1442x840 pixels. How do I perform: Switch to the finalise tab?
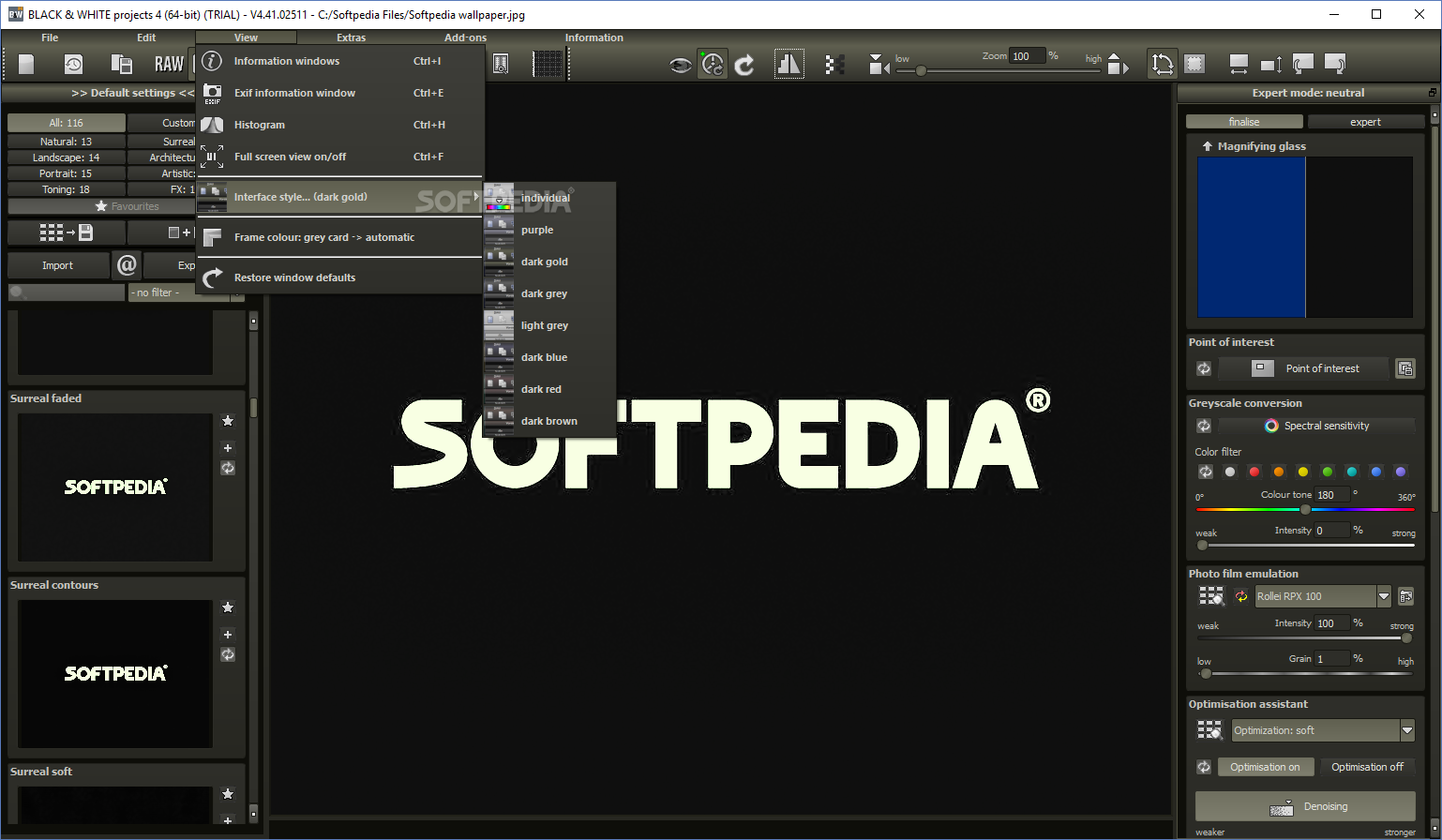pos(1244,122)
